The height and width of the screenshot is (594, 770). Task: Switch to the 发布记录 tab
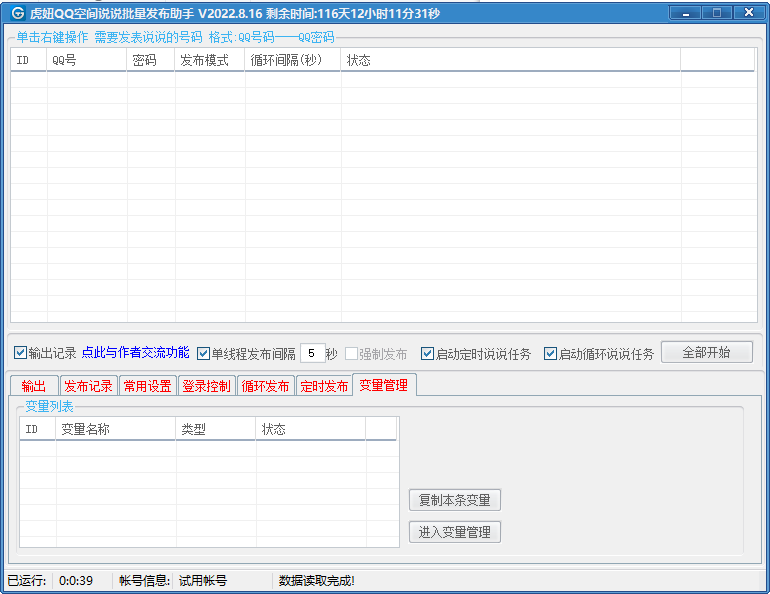pyautogui.click(x=88, y=386)
